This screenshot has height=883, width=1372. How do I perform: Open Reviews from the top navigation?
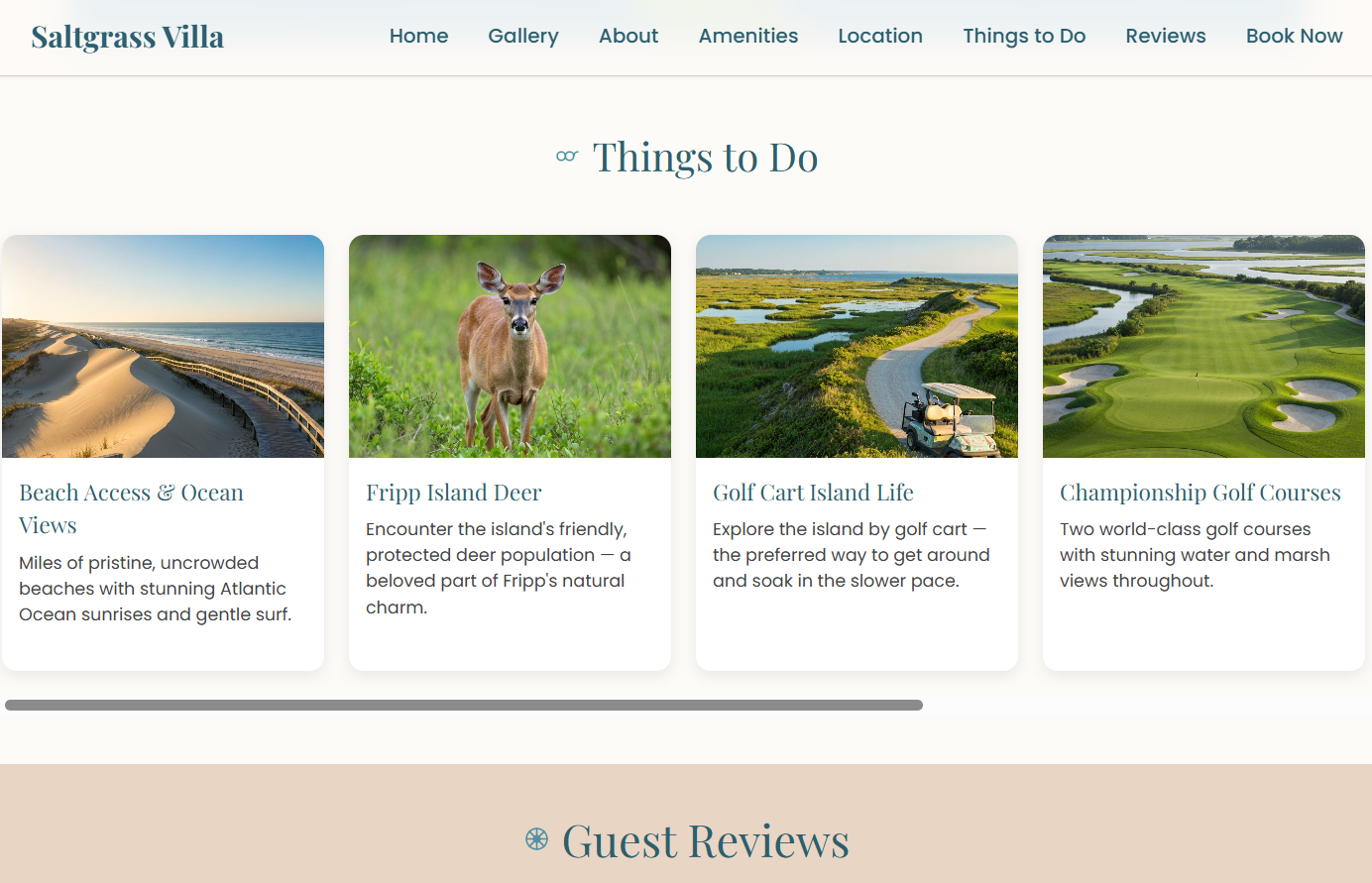click(x=1166, y=36)
